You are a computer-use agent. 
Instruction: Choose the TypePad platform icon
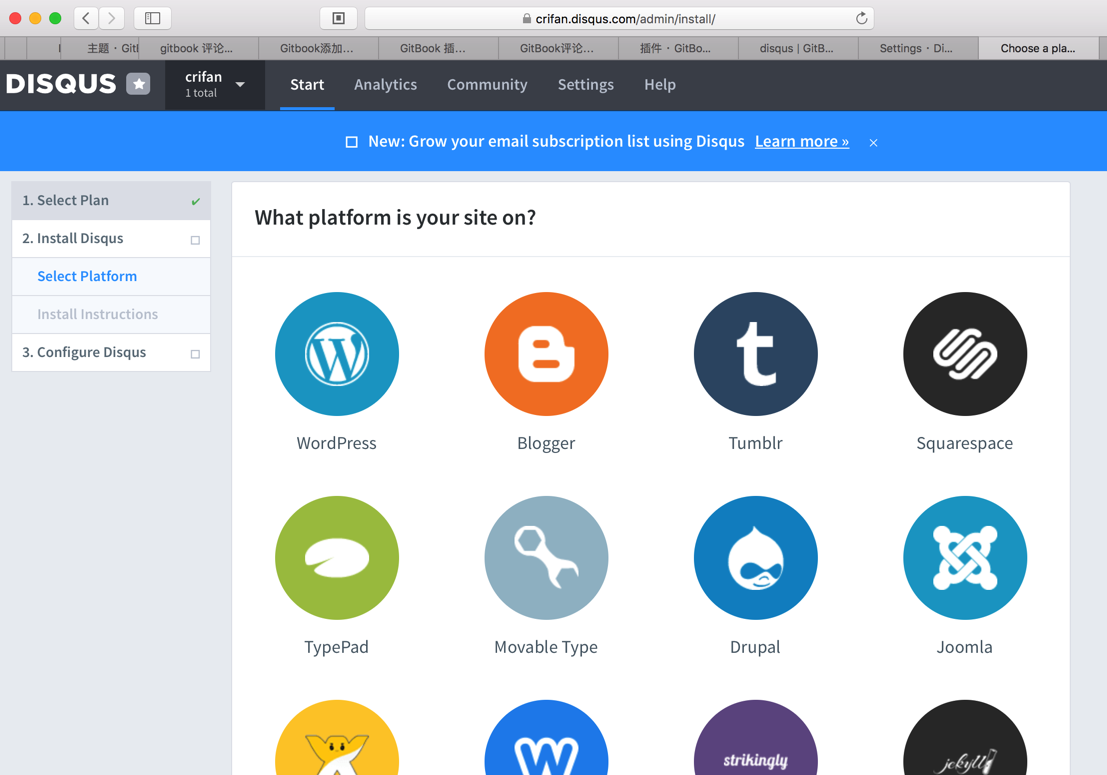(337, 558)
